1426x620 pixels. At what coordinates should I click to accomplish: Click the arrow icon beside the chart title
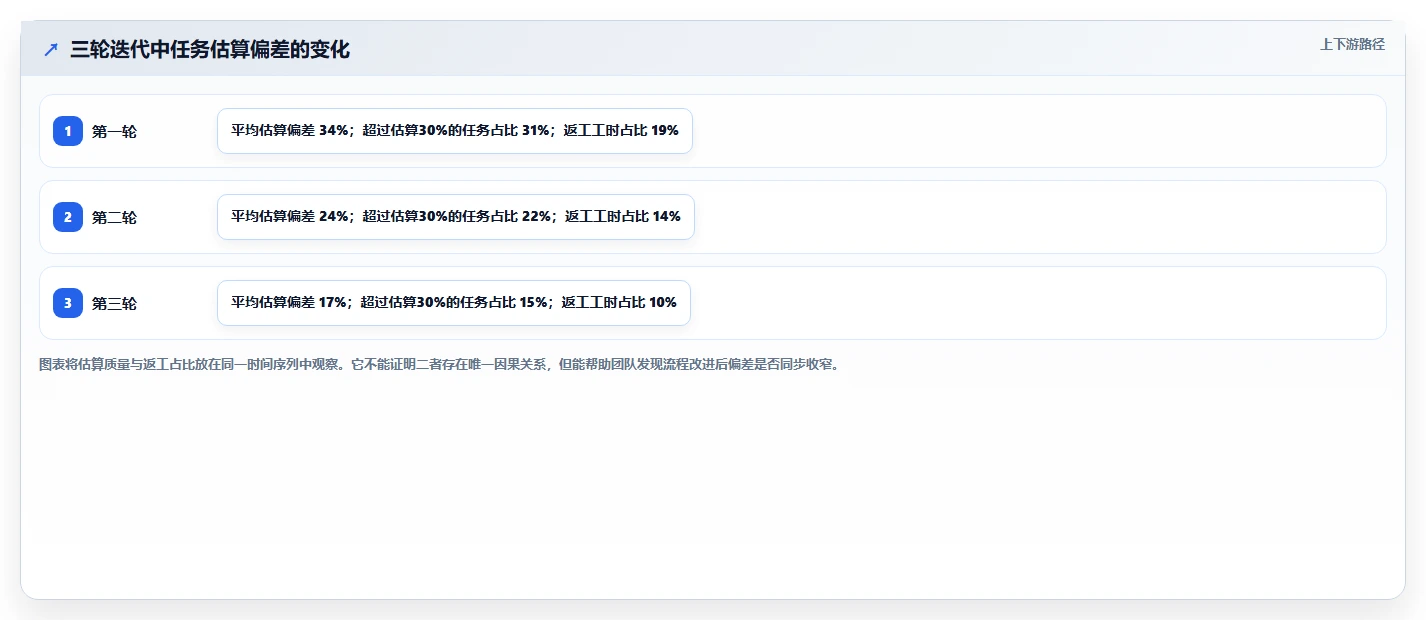point(51,49)
